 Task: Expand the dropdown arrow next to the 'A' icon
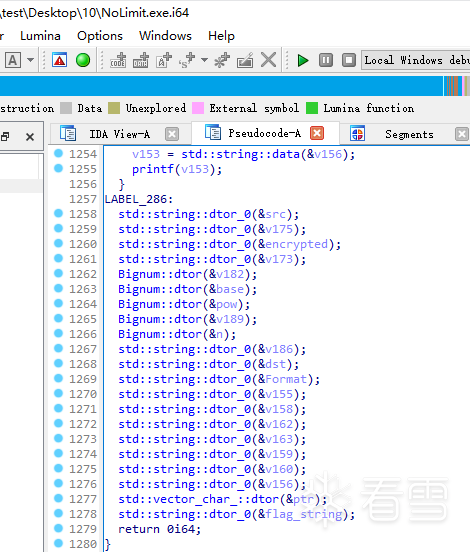(x=31, y=60)
